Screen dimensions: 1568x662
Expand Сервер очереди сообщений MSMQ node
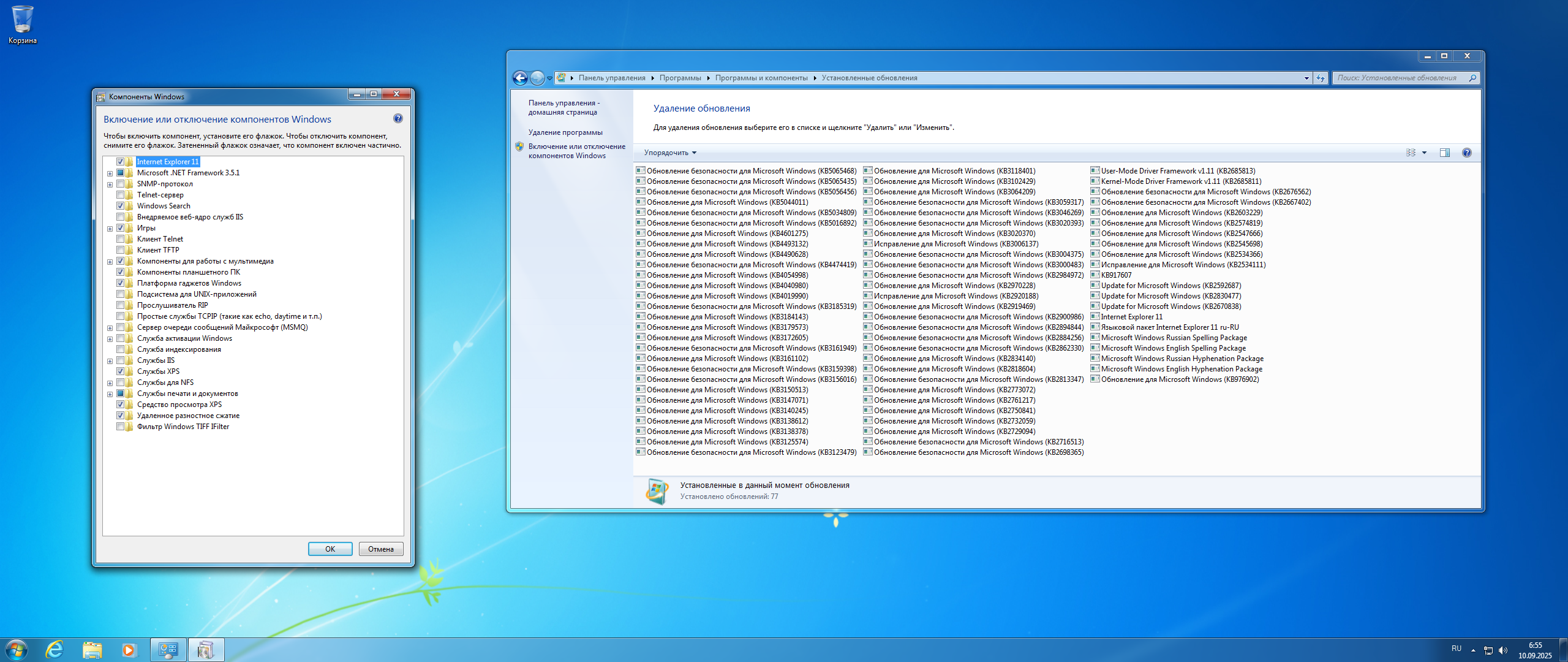pyautogui.click(x=110, y=328)
